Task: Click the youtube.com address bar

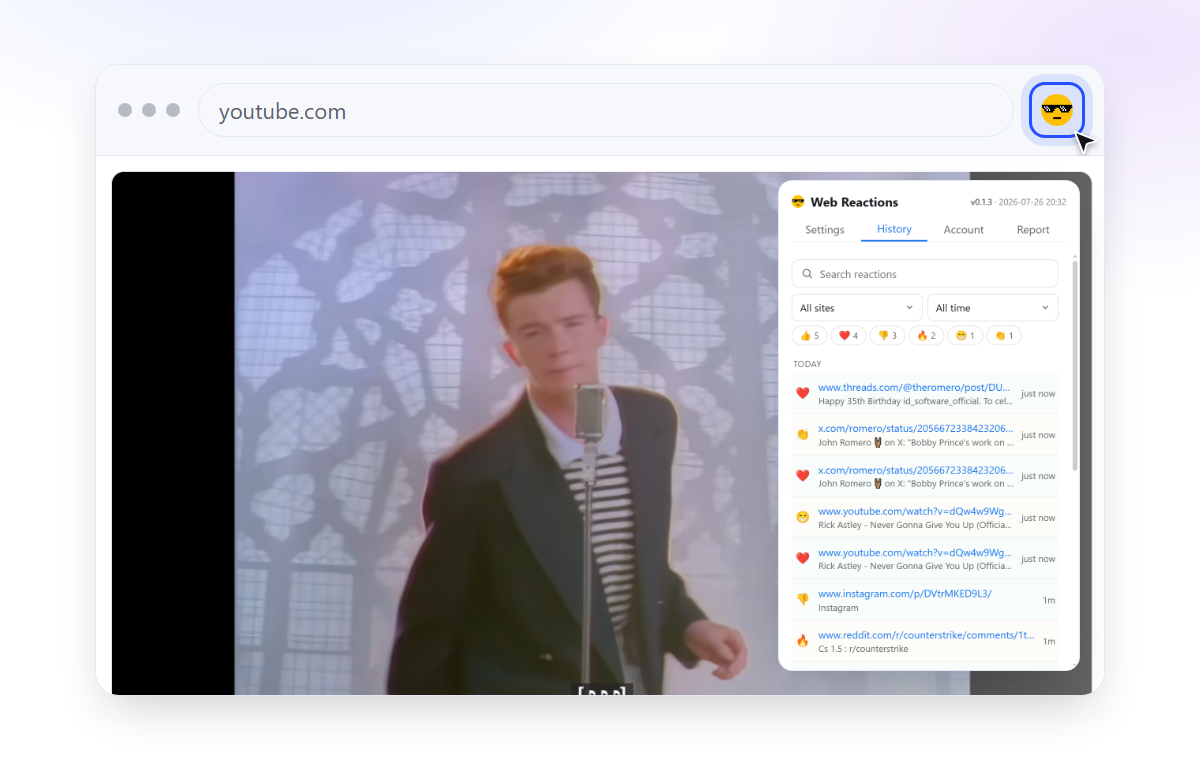Action: pyautogui.click(x=605, y=111)
